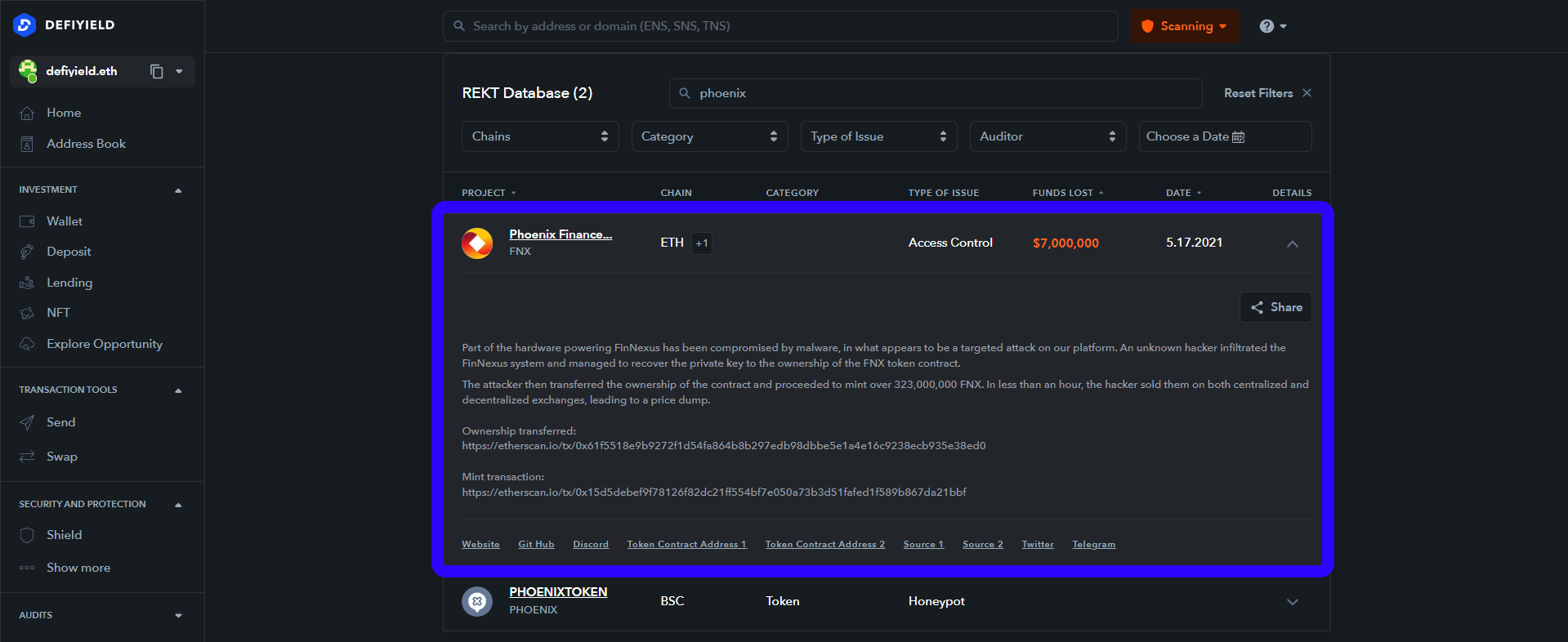Open the Git Hub link
This screenshot has height=642, width=1568.
tap(536, 545)
